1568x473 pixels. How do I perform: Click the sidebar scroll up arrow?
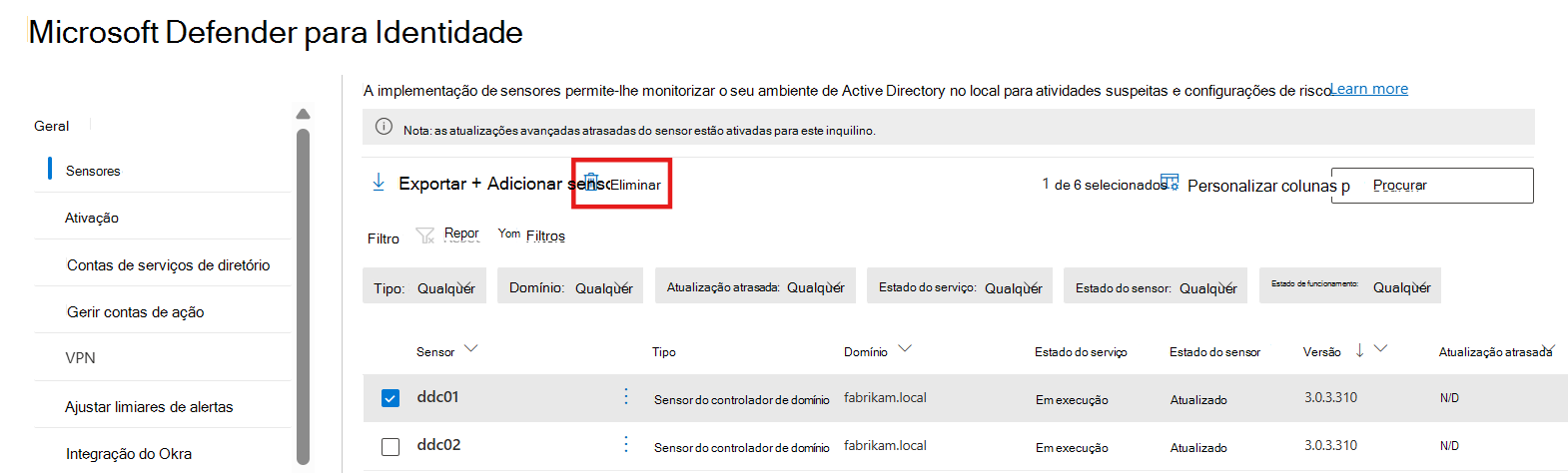coord(304,114)
